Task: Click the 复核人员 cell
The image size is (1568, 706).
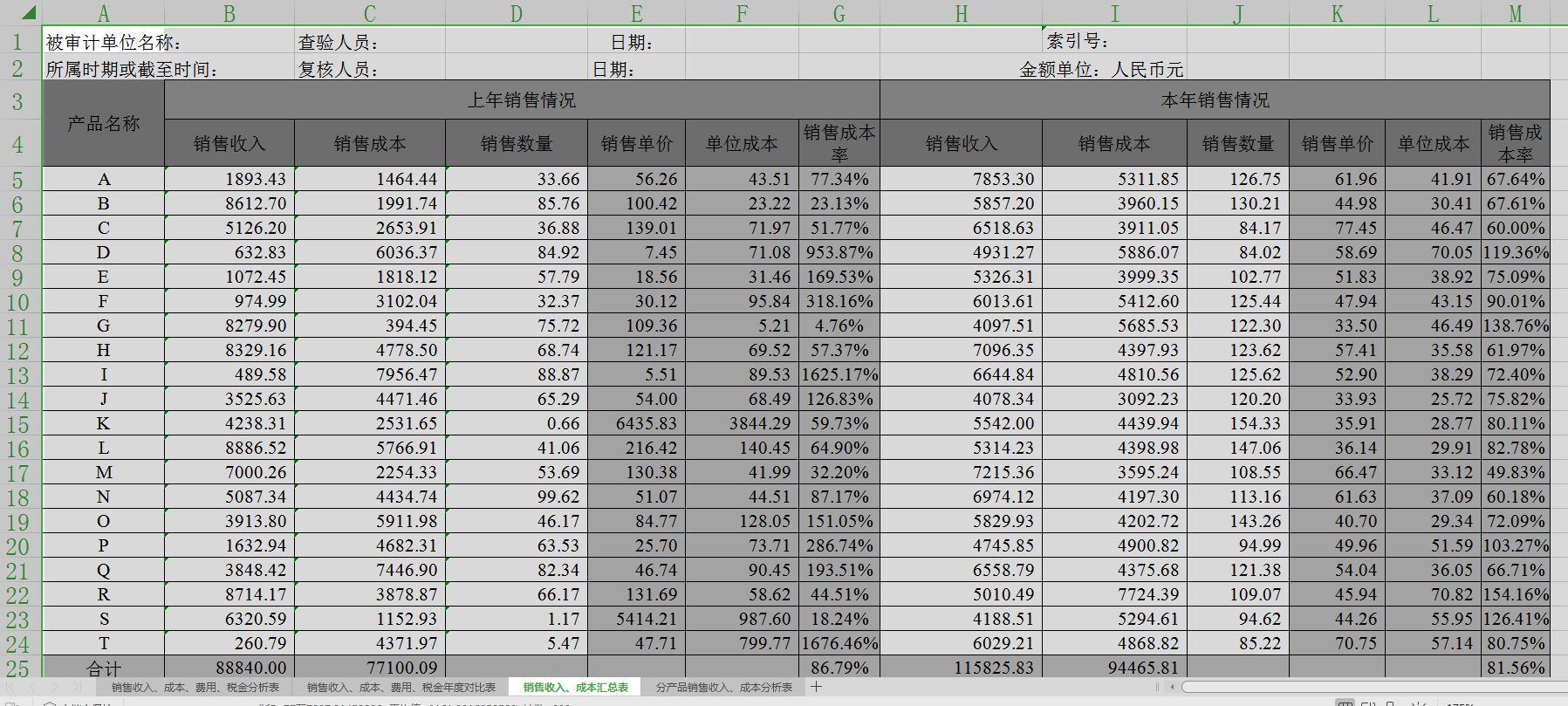Action: point(370,69)
